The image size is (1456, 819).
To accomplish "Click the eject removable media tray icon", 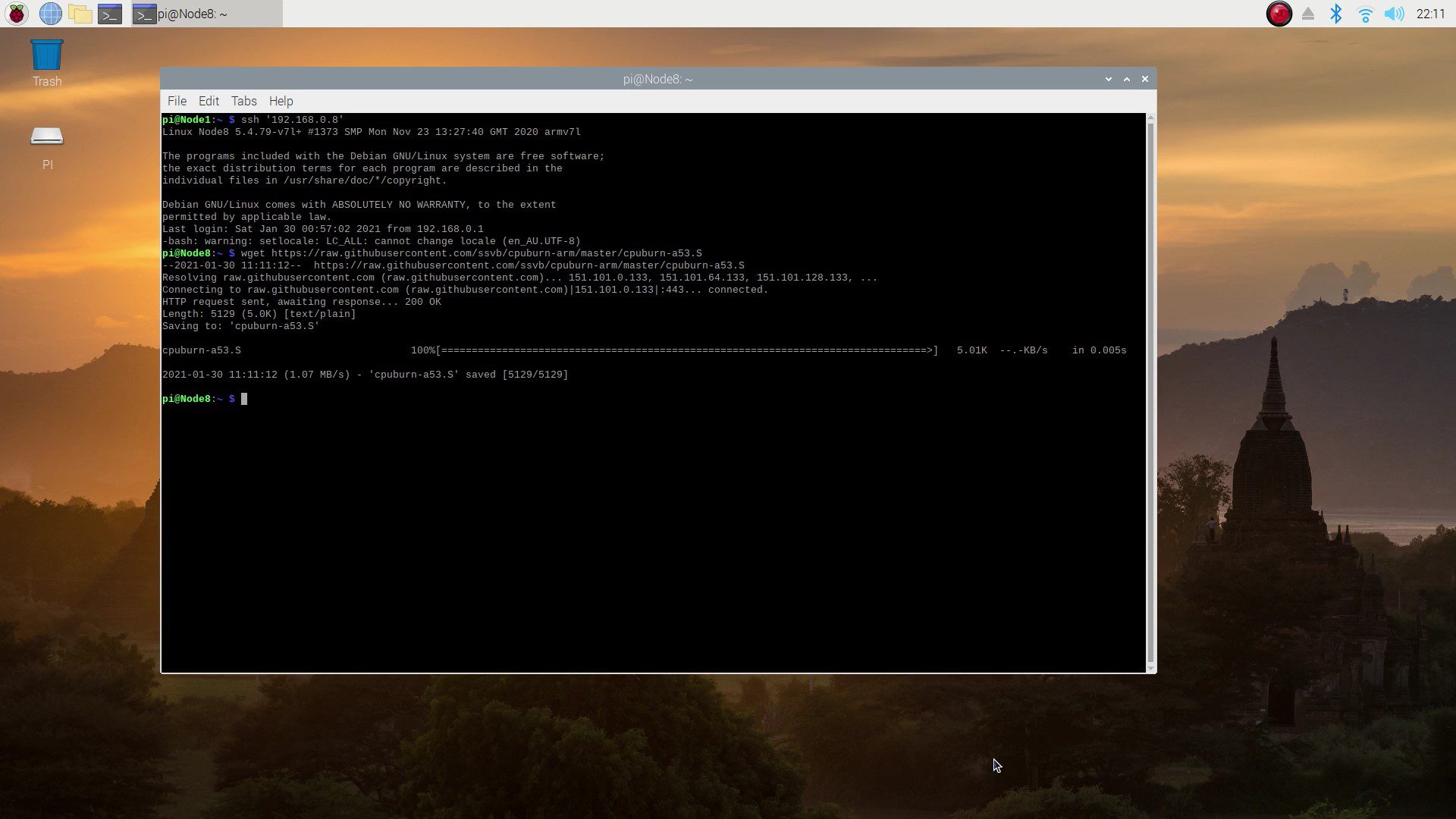I will click(1307, 13).
